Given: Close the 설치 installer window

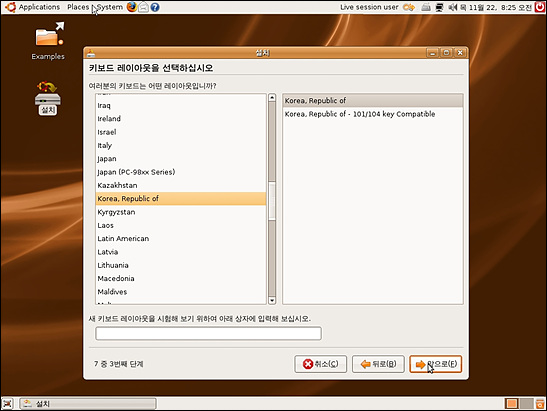Looking at the screenshot, I should pyautogui.click(x=460, y=53).
